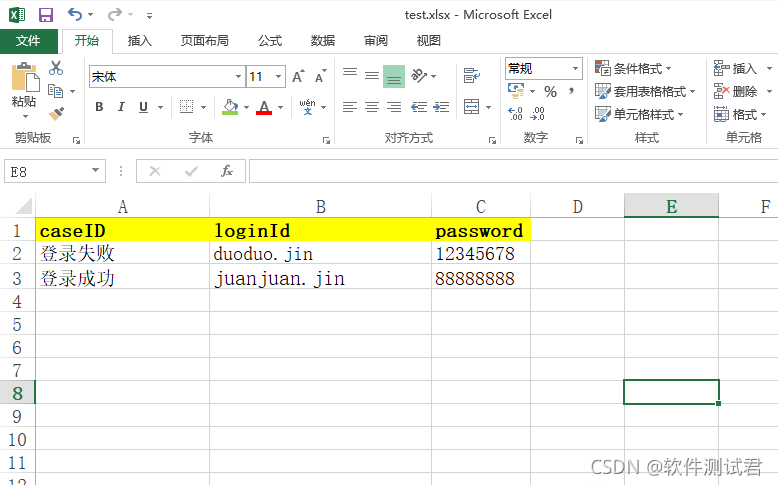The image size is (778, 485).
Task: Open the number format dropdown 常规
Action: [x=575, y=68]
